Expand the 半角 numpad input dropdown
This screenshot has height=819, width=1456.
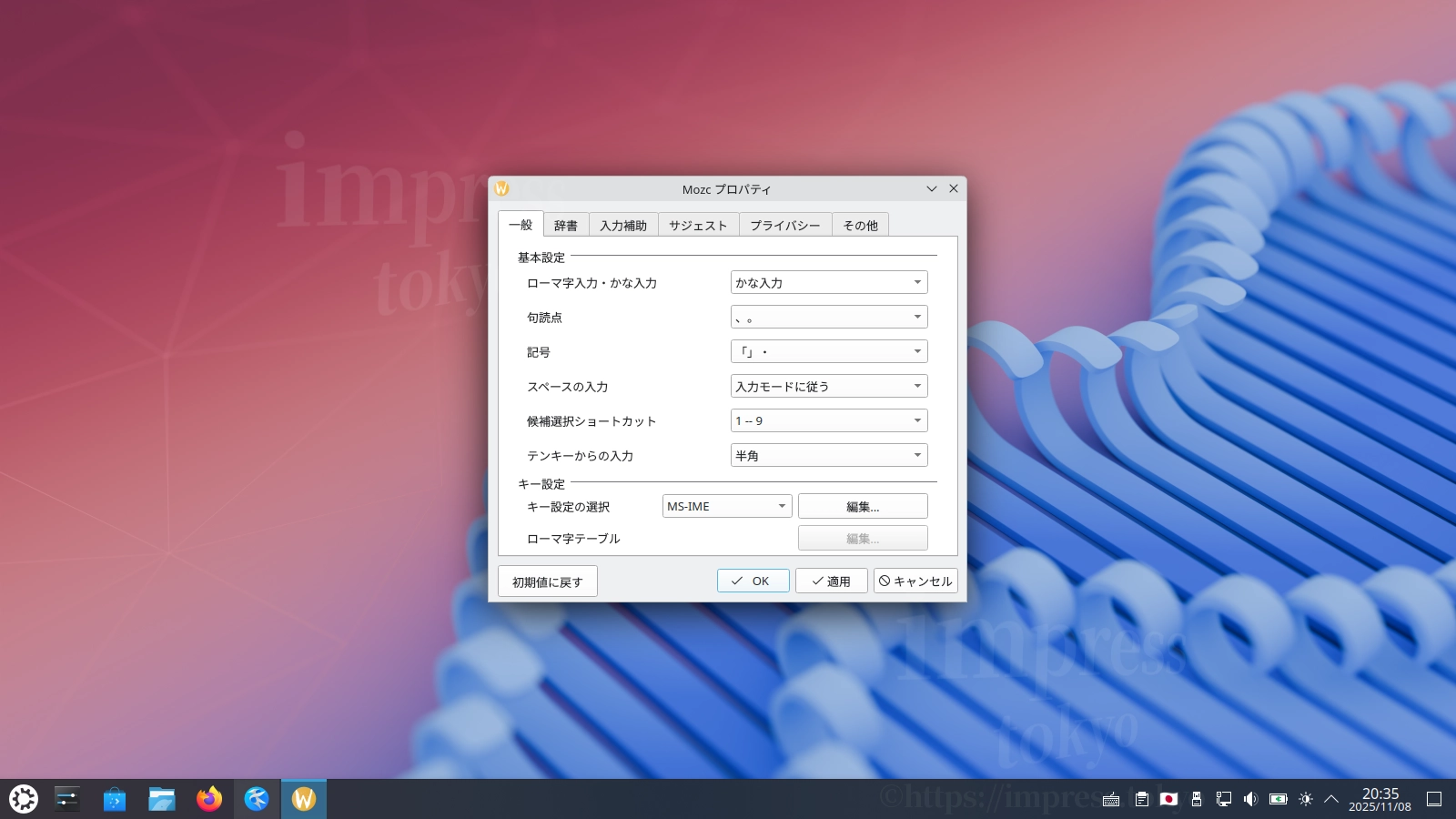tap(829, 456)
